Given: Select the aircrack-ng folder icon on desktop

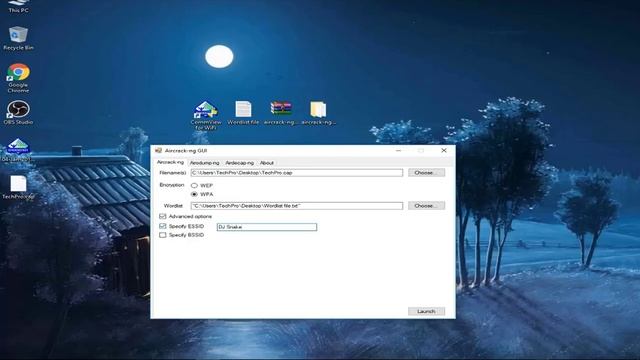Looking at the screenshot, I should 318,113.
